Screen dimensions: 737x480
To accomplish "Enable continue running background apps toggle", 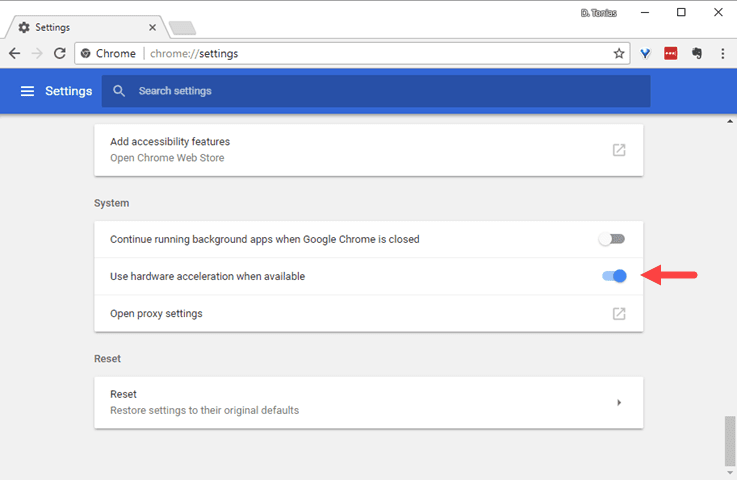I will (x=612, y=239).
